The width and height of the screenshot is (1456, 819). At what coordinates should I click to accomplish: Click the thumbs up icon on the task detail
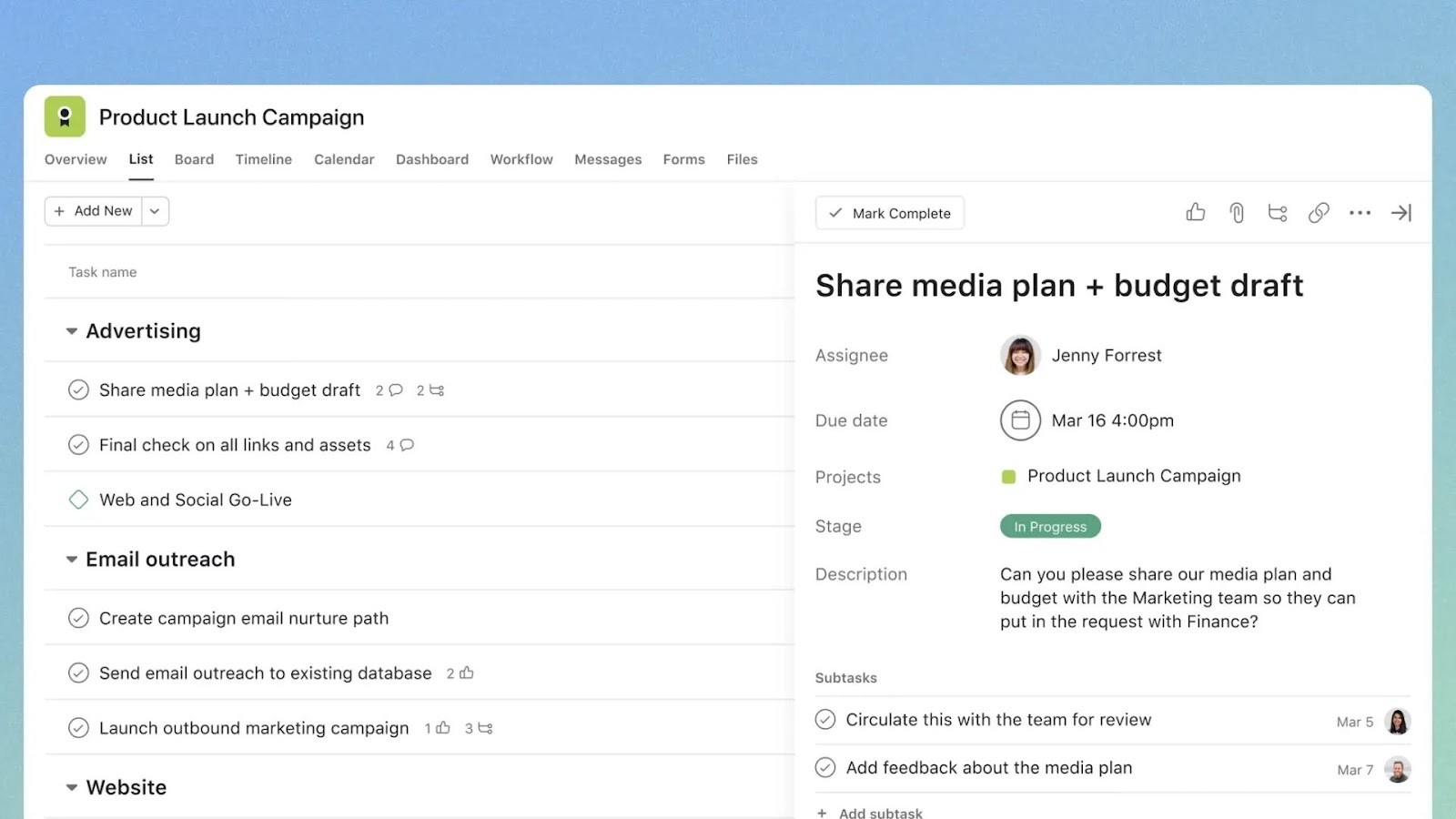click(1195, 212)
